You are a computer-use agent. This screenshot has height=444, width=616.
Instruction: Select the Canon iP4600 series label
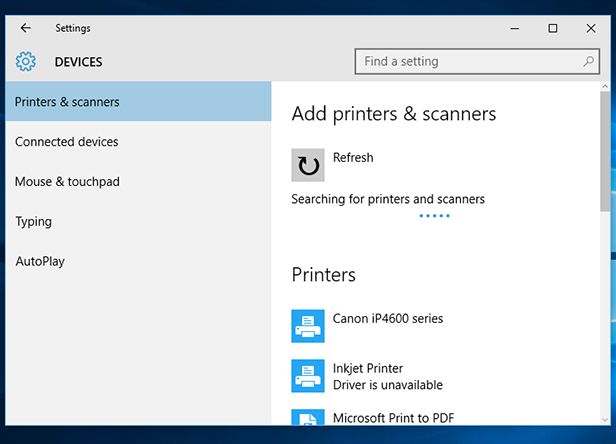point(388,318)
